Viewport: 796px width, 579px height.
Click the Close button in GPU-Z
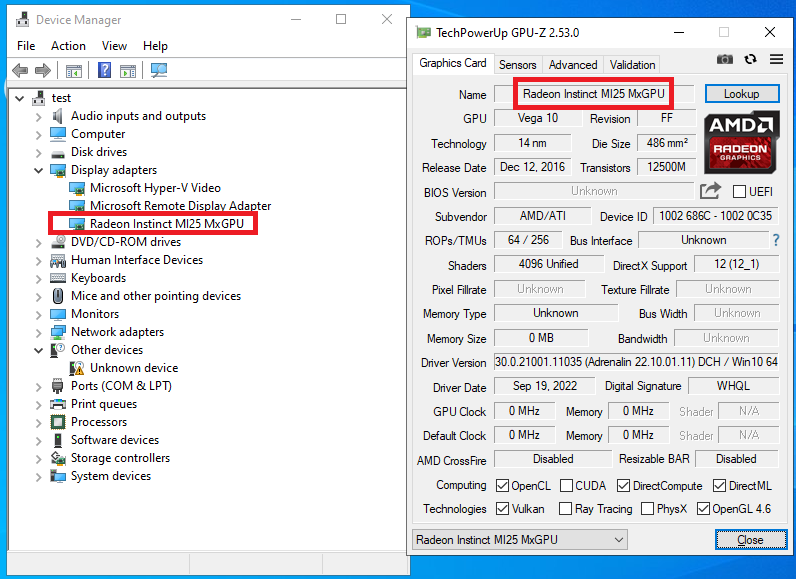point(750,540)
